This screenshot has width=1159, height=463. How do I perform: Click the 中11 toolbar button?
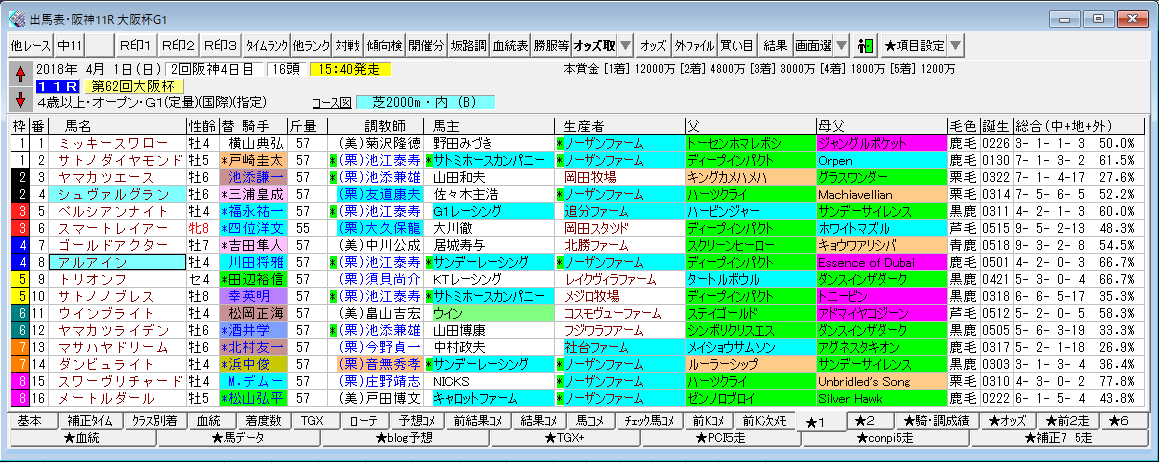70,46
